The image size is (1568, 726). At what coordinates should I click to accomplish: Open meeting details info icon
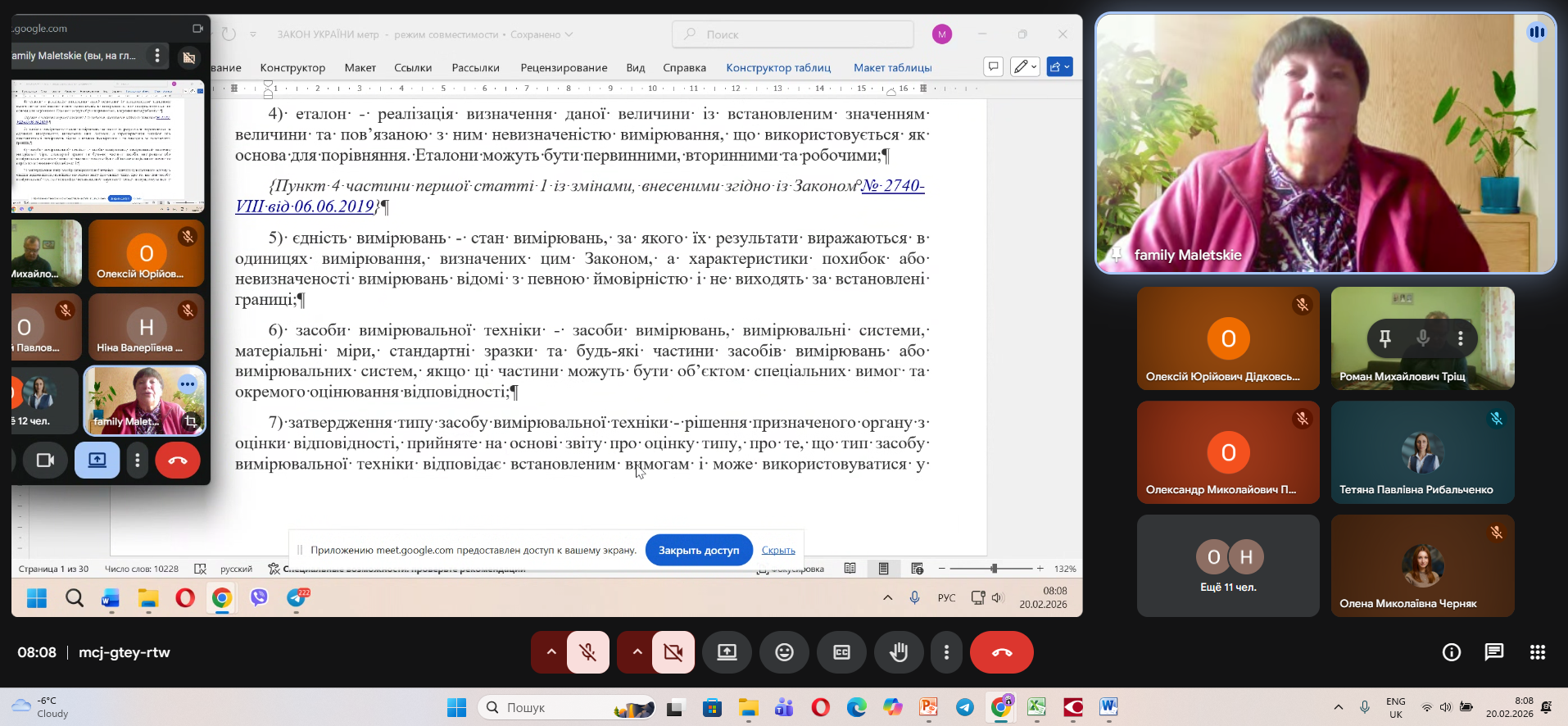pos(1451,652)
